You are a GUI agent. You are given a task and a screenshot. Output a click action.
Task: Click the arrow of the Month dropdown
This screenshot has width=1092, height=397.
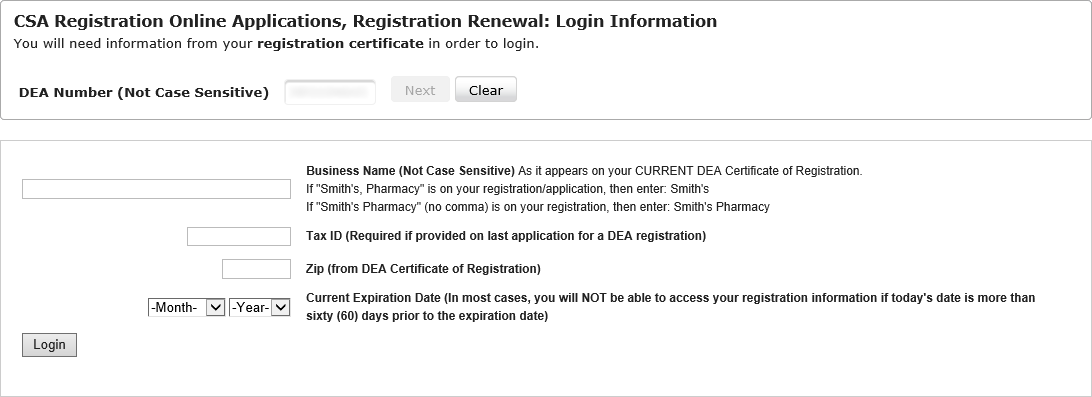click(x=216, y=307)
